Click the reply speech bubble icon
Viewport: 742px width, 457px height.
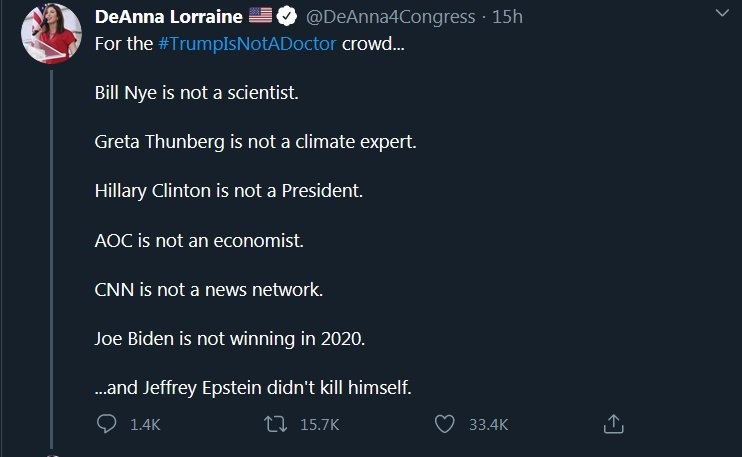tap(106, 424)
